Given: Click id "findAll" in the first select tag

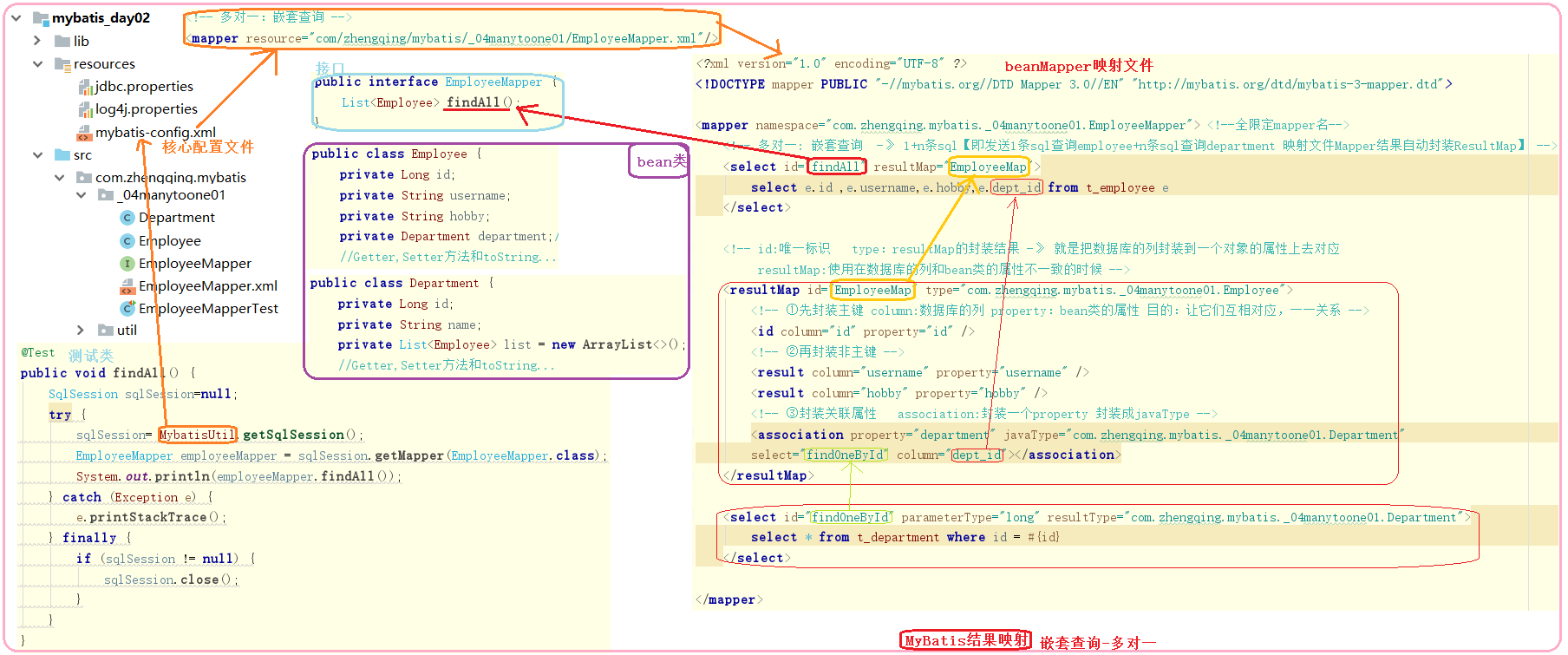Looking at the screenshot, I should [x=837, y=167].
